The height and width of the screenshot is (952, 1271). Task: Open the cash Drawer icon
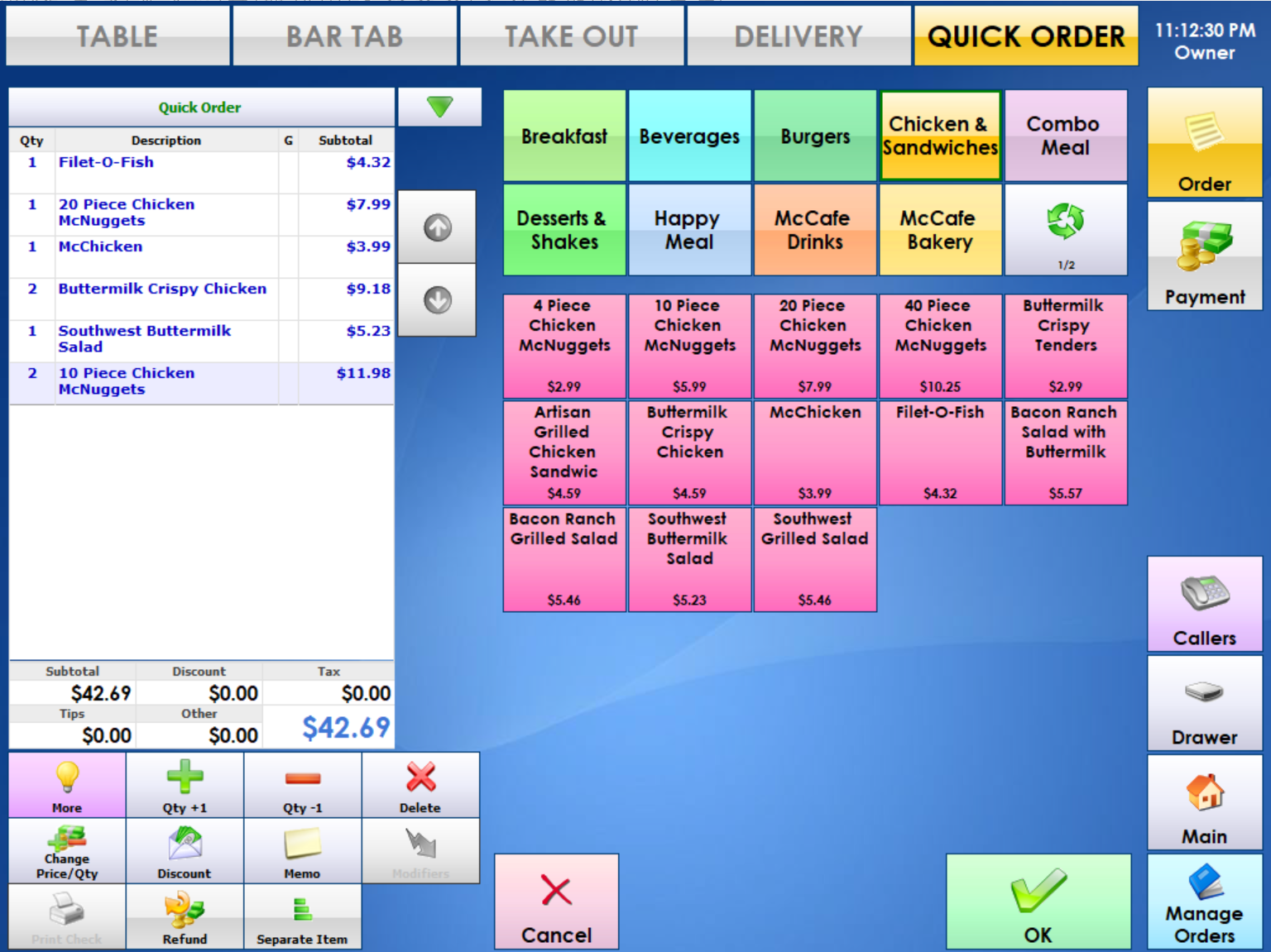(1205, 704)
